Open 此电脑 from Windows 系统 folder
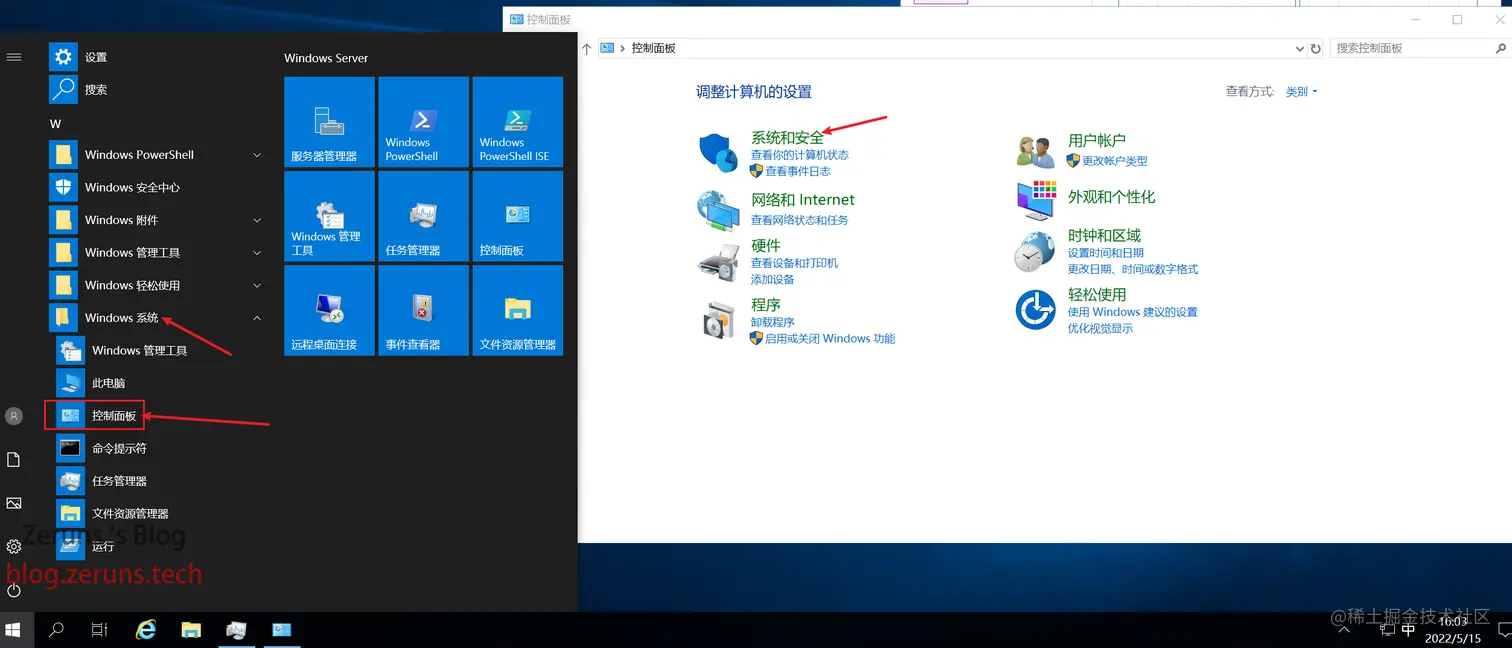1512x648 pixels. pyautogui.click(x=108, y=383)
